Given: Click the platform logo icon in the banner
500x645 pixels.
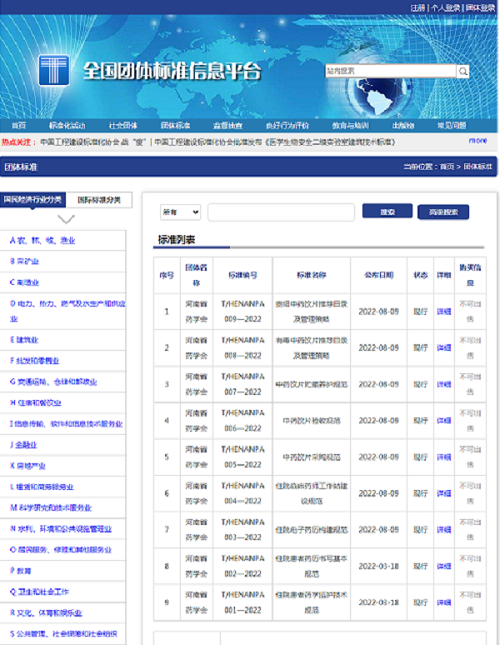Looking at the screenshot, I should click(x=53, y=70).
